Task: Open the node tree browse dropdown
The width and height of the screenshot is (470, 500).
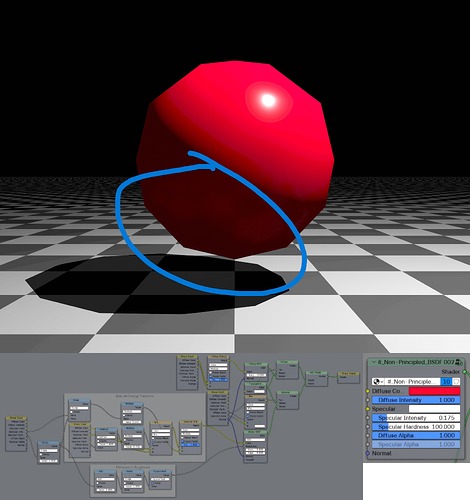Action: click(378, 381)
